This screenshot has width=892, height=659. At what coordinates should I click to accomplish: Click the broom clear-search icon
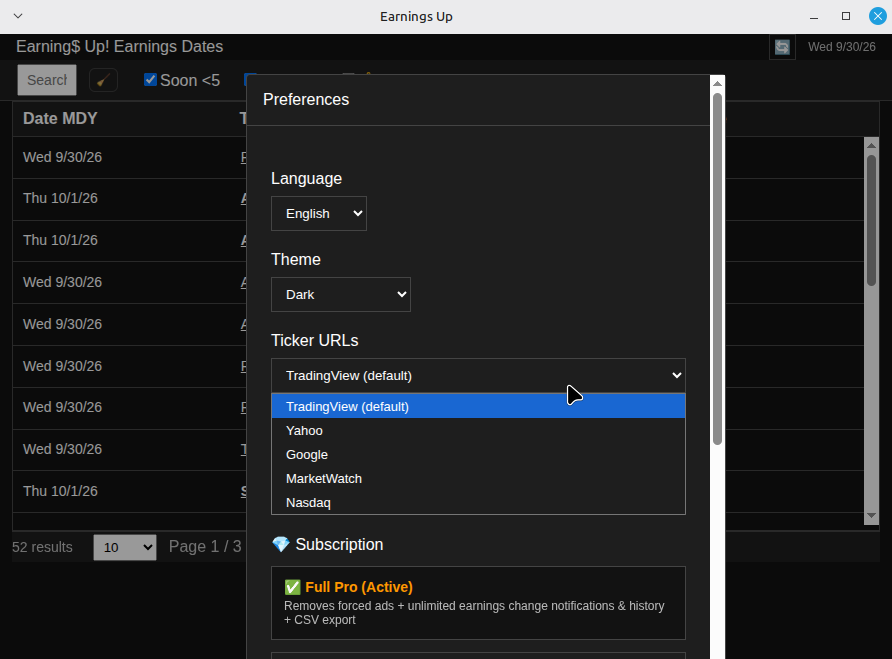click(x=104, y=80)
